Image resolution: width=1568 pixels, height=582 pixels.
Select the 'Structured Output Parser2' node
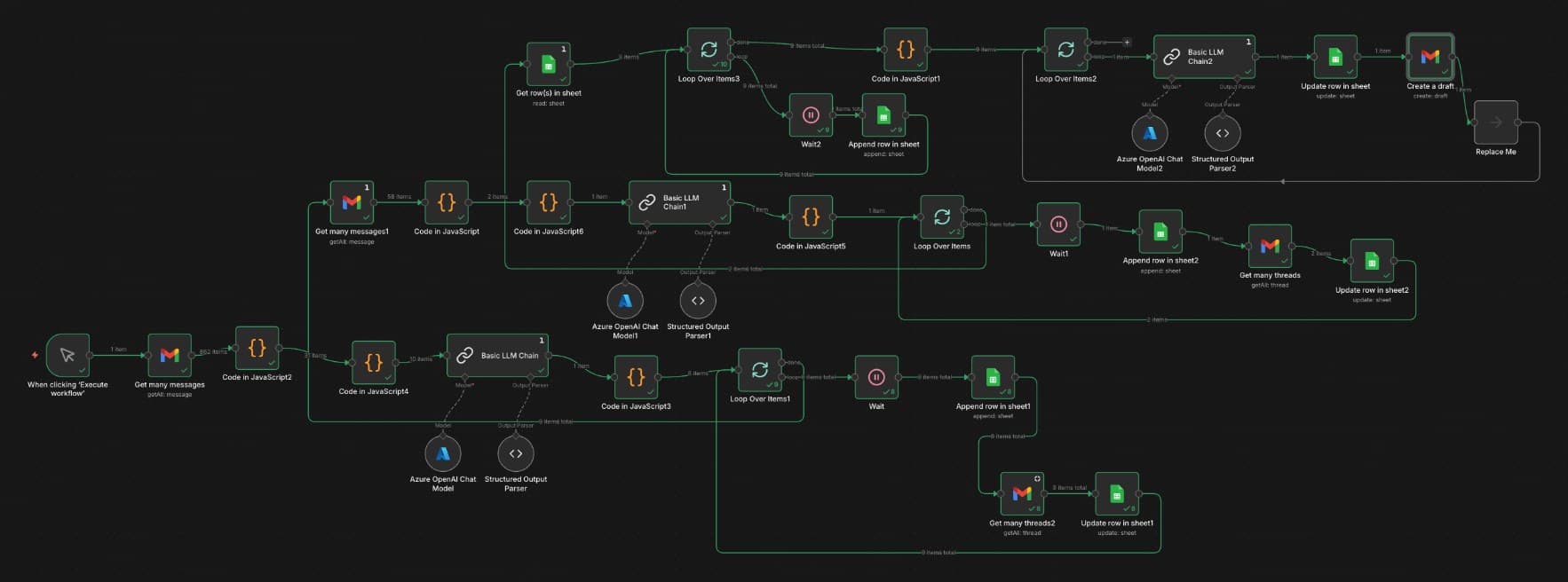click(x=1223, y=133)
